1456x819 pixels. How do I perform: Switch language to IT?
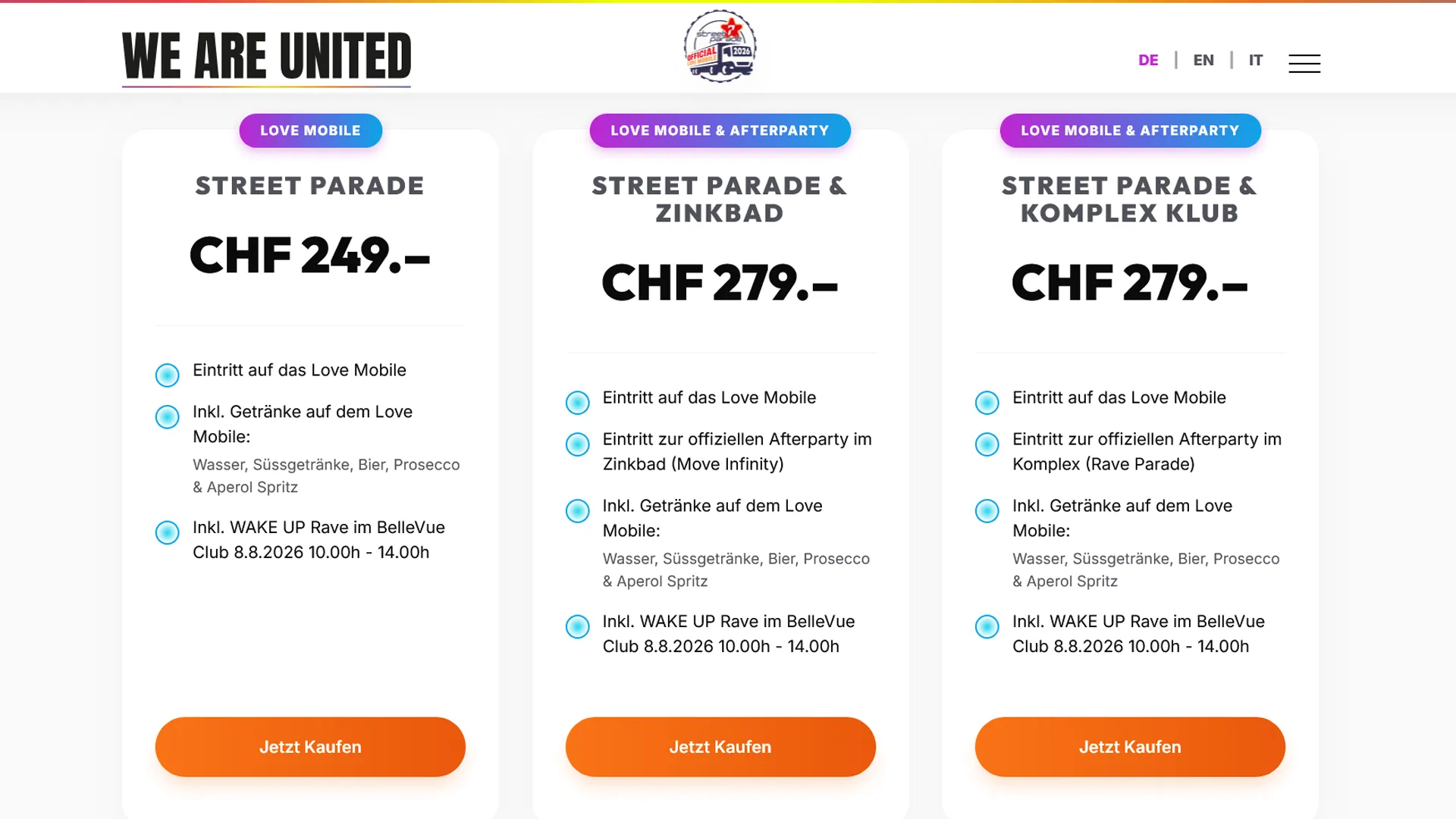pos(1256,61)
